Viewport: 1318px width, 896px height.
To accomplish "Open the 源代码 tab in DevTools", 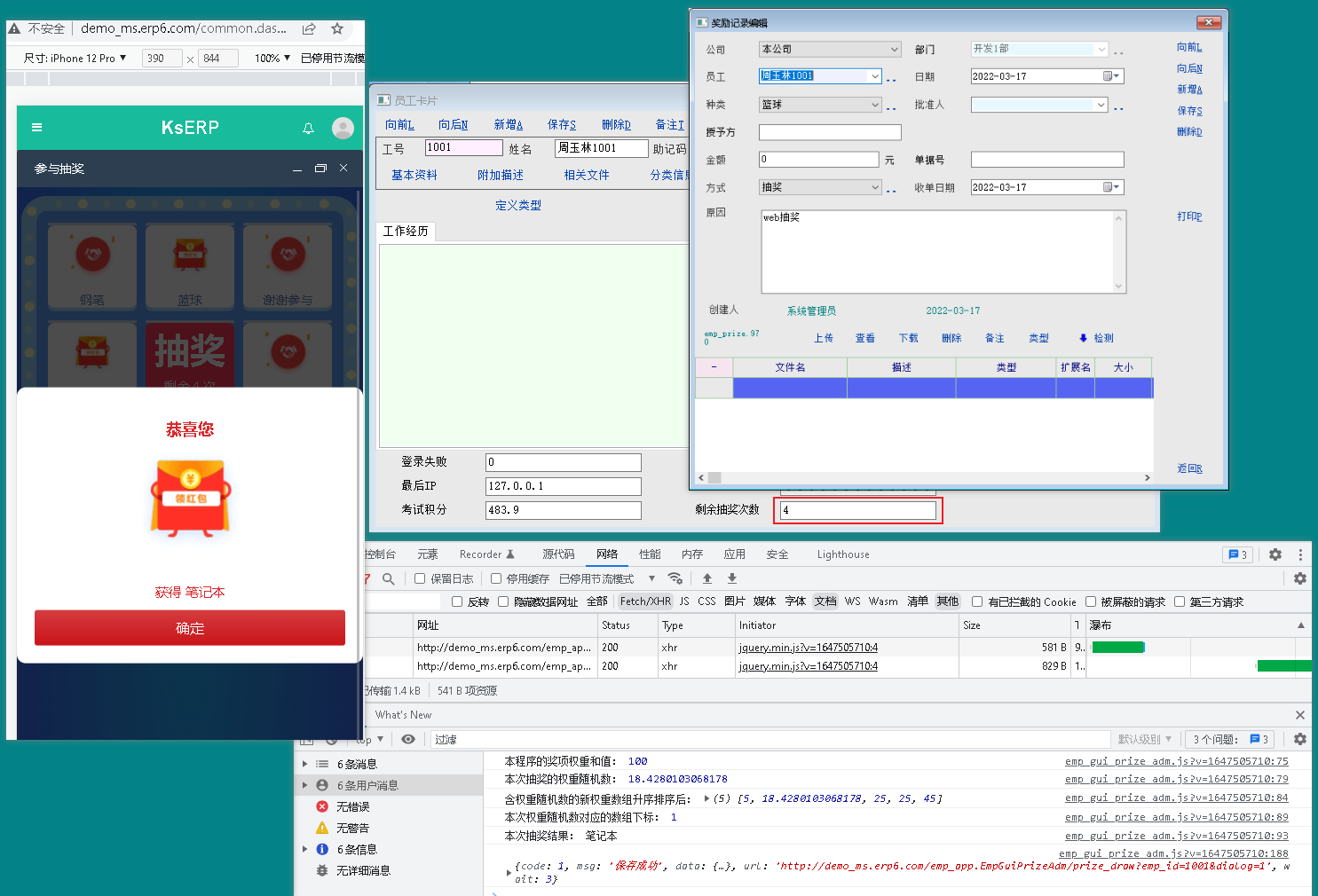I will pos(558,554).
